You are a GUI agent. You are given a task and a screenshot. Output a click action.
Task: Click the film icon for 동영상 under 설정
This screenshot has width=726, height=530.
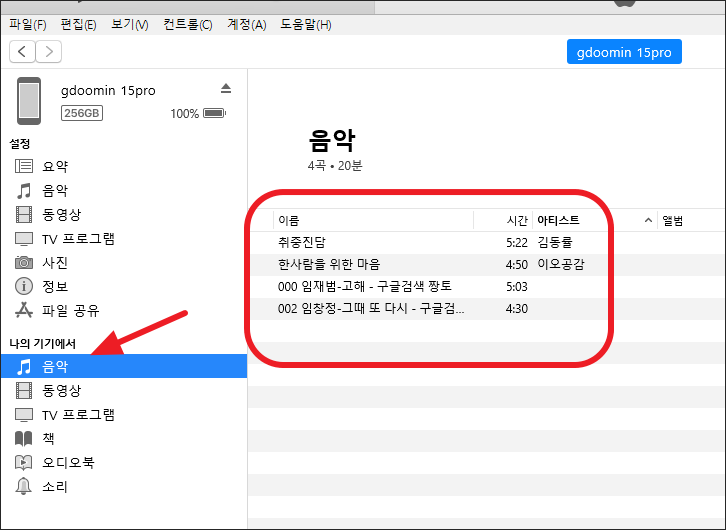point(24,214)
